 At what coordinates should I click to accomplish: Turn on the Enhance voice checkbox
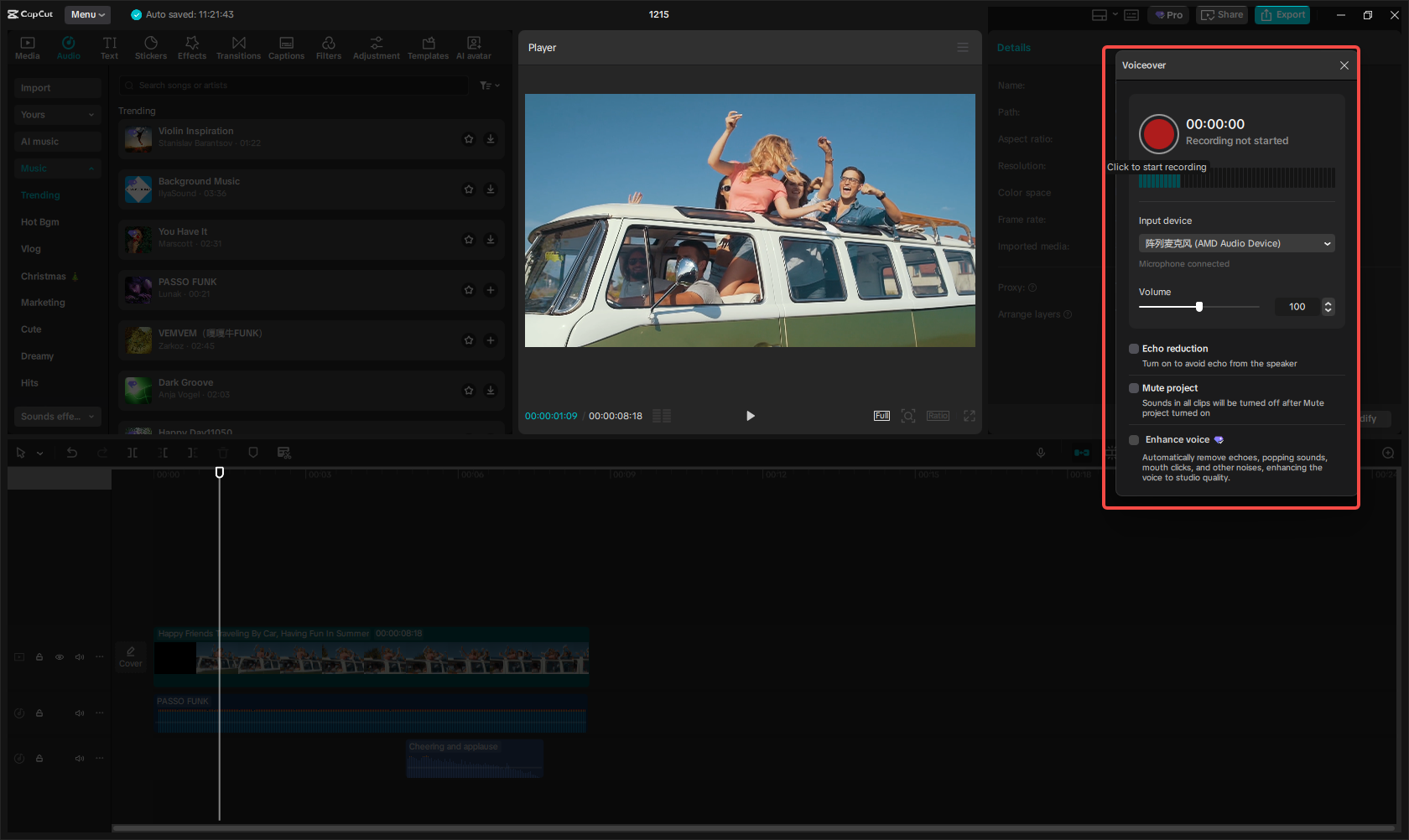(x=1134, y=440)
